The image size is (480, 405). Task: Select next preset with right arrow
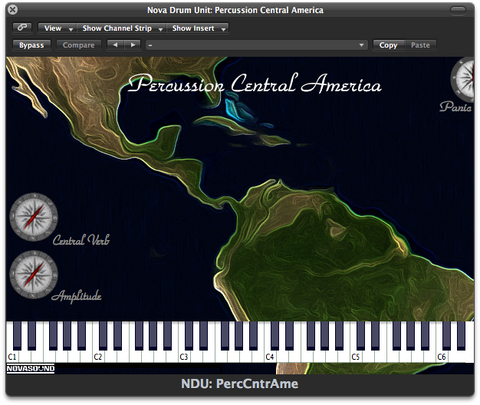tap(133, 45)
